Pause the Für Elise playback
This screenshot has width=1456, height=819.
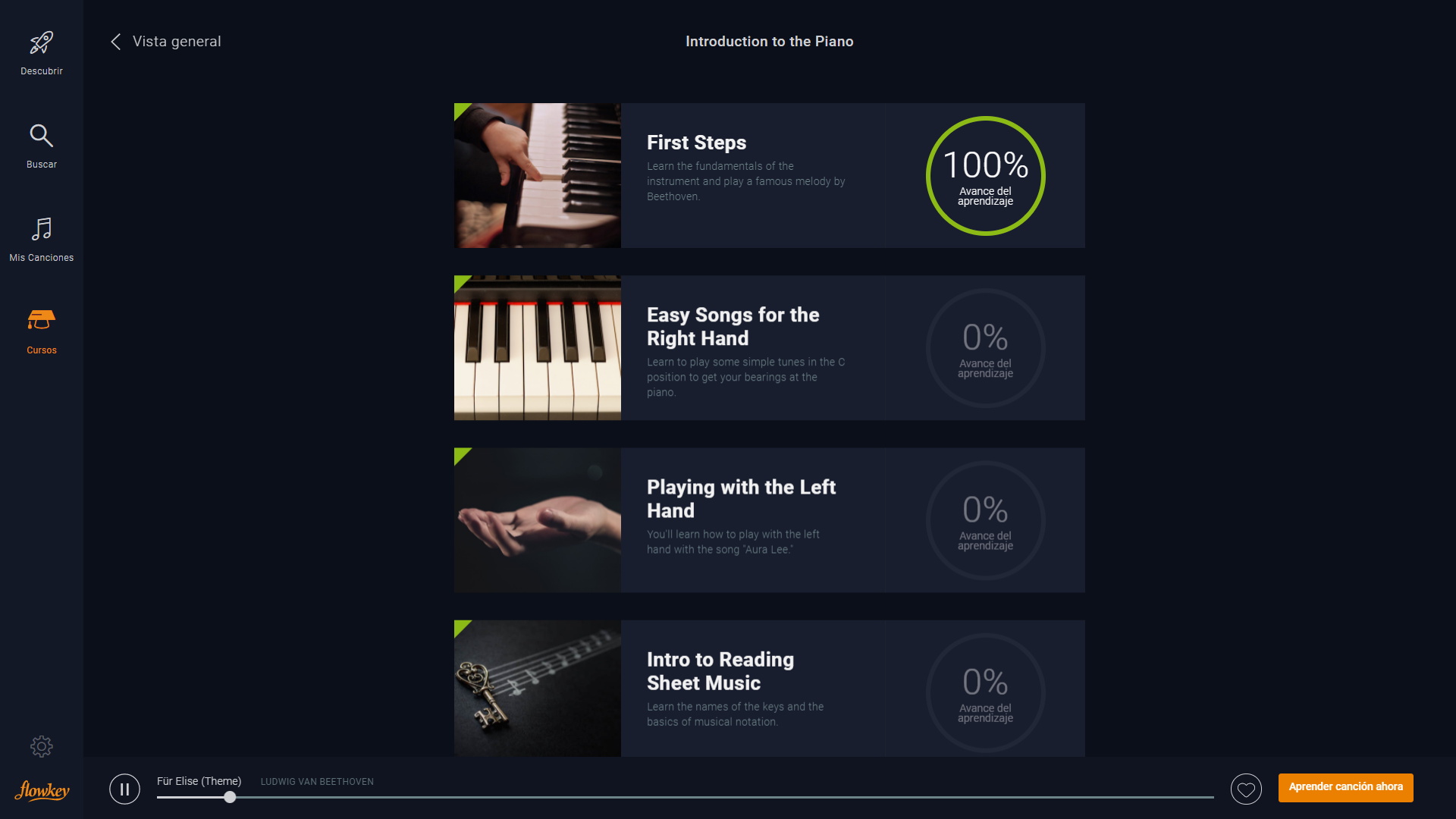coord(124,789)
